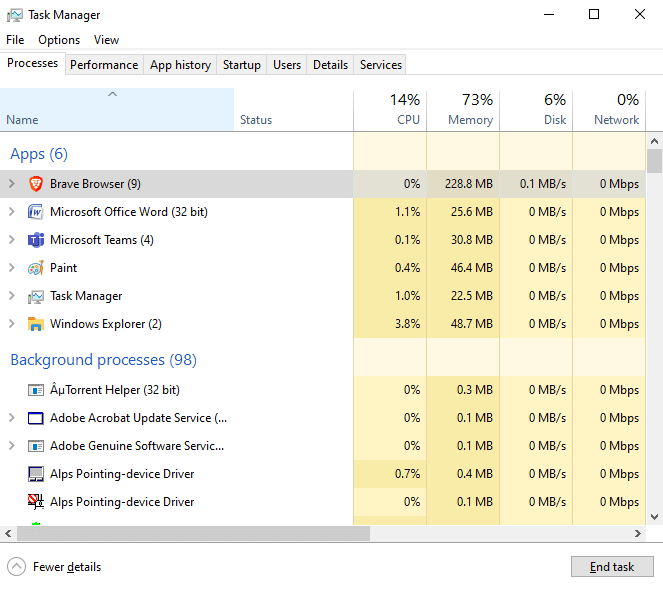Viewport: 663px width, 589px height.
Task: Click the µTorrent Helper process icon
Action: point(36,390)
